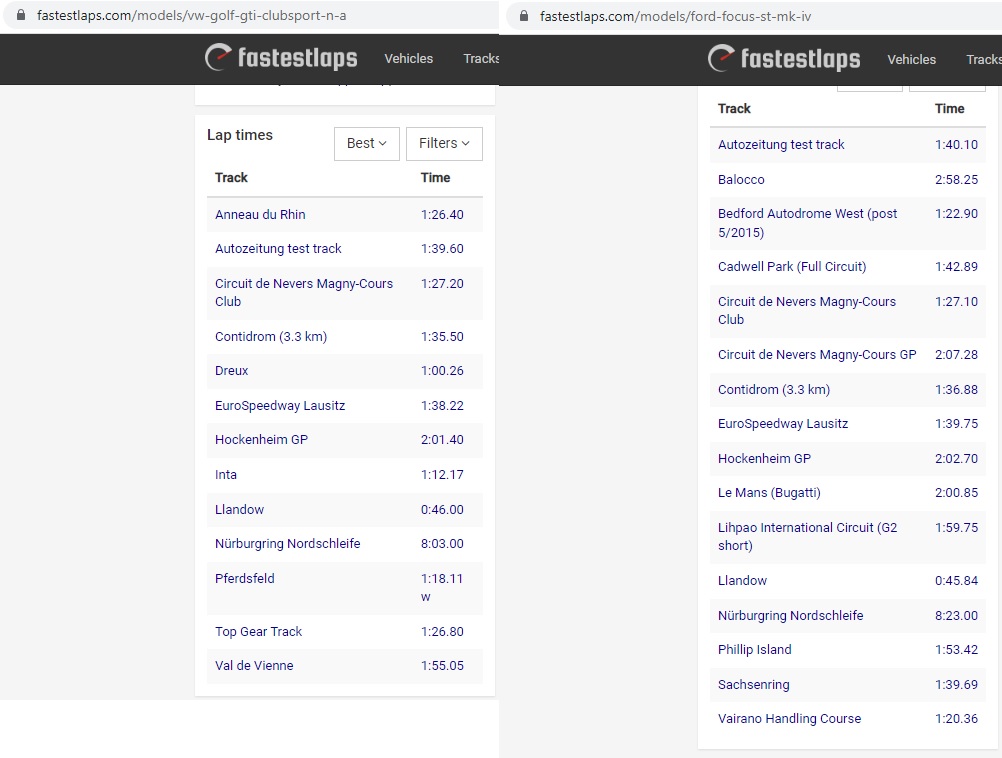Click the 0:45.84 Llandow lap time
Viewport: 1002px width, 758px height.
[x=957, y=581]
